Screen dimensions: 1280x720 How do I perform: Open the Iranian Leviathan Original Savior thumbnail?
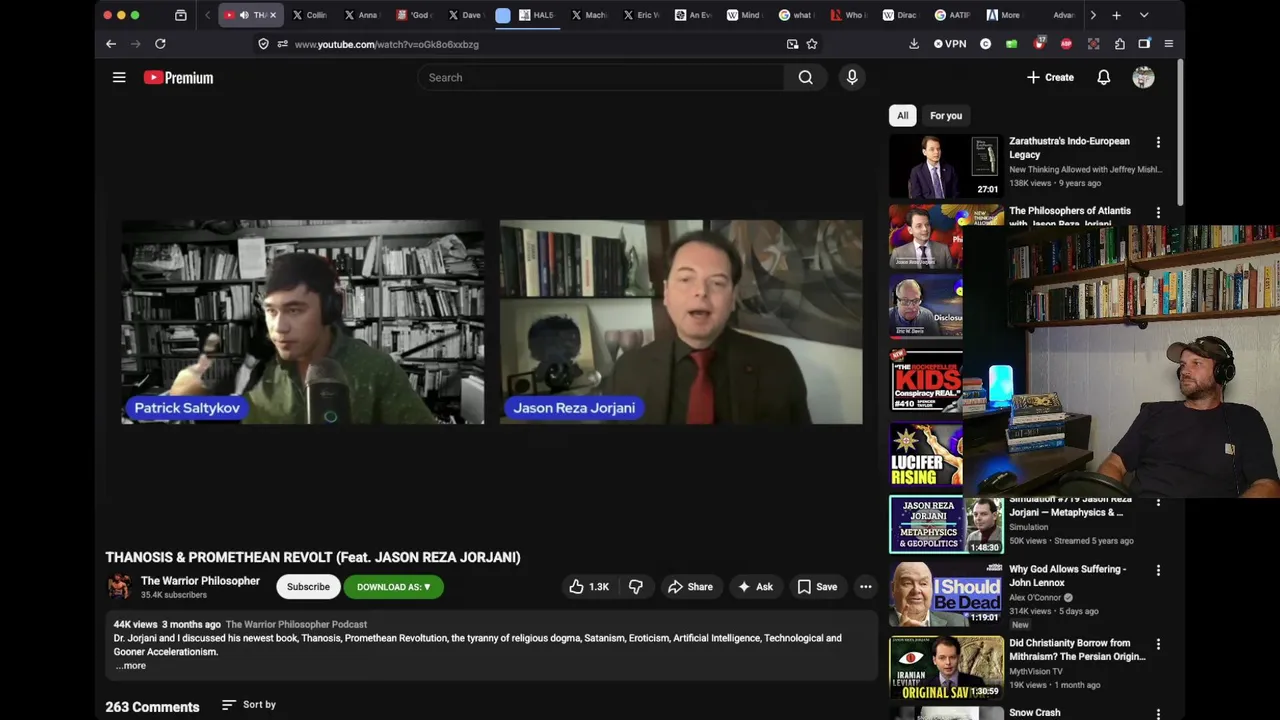coord(945,667)
